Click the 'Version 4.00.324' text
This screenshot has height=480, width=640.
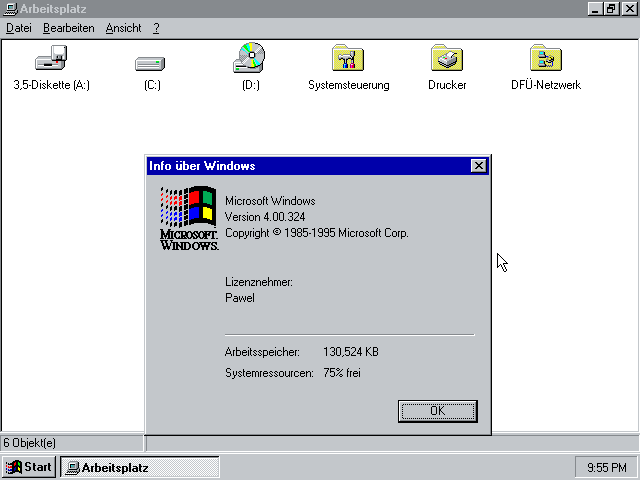pyautogui.click(x=265, y=217)
